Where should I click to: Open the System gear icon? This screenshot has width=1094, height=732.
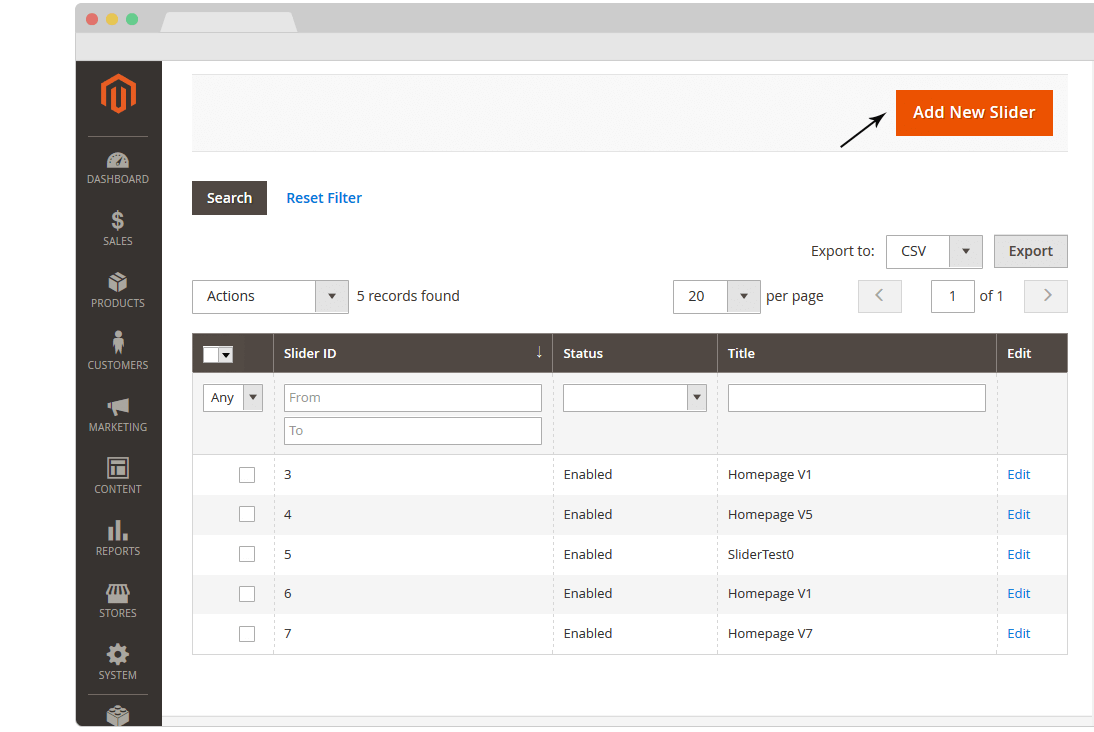[x=118, y=655]
